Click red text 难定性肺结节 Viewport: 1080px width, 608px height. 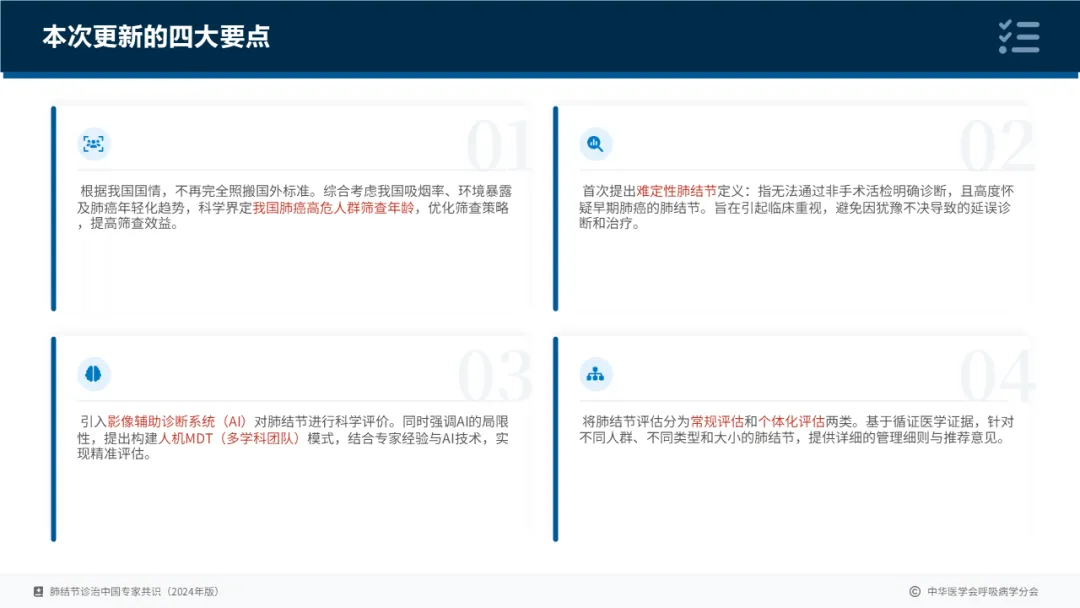[676, 191]
